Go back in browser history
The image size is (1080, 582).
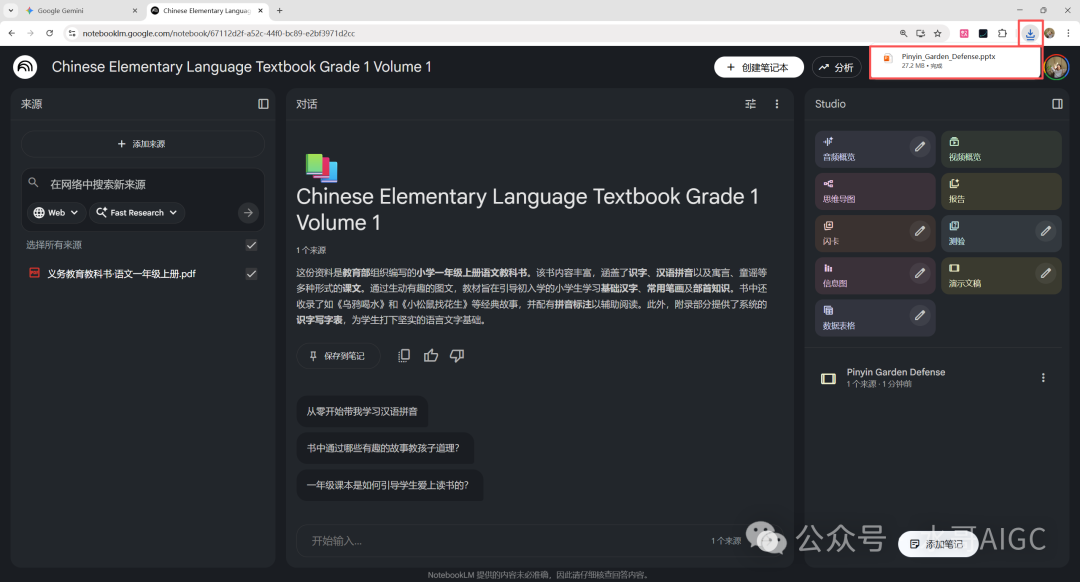click(12, 33)
